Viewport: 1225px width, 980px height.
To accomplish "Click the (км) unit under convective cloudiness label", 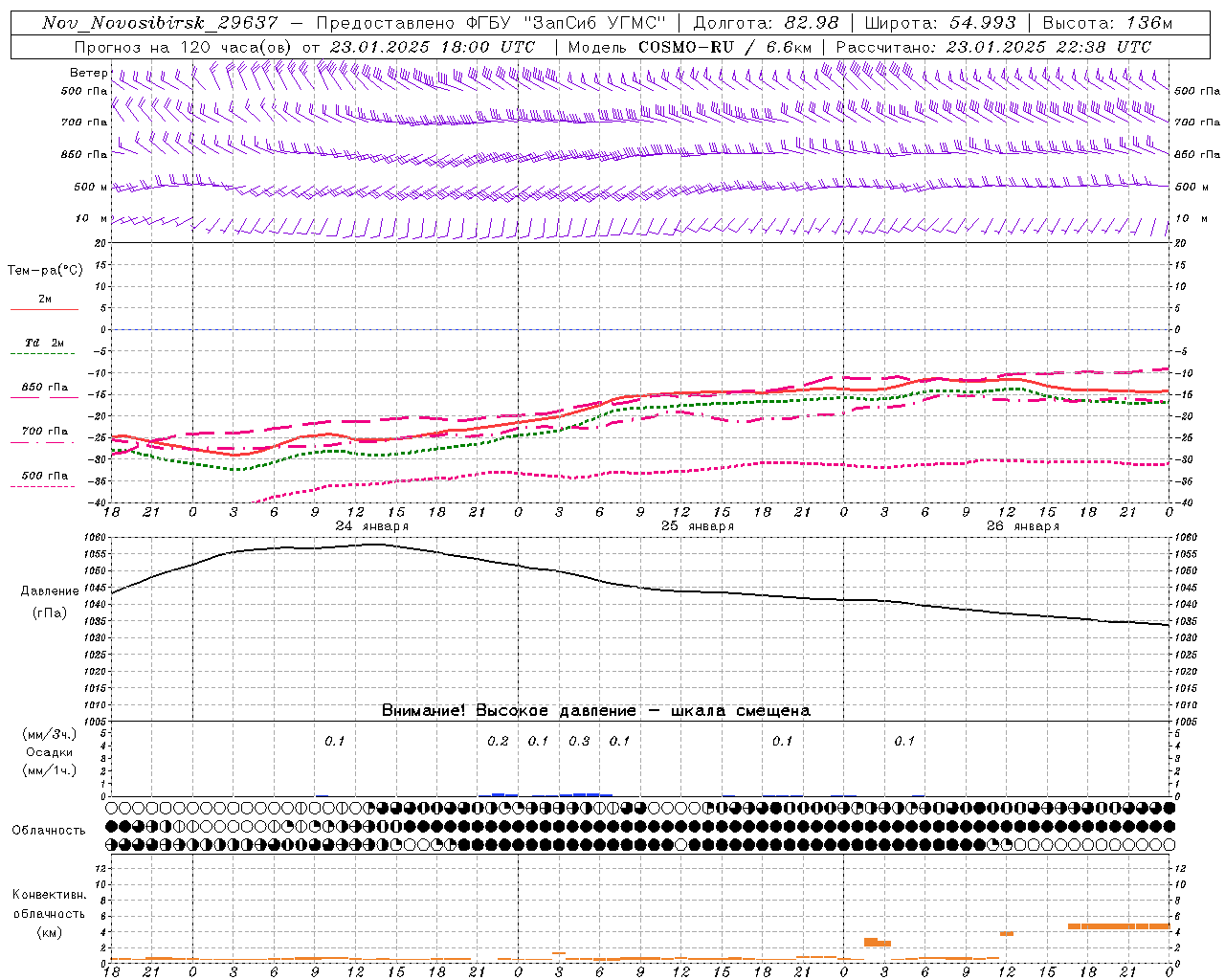I will [50, 932].
